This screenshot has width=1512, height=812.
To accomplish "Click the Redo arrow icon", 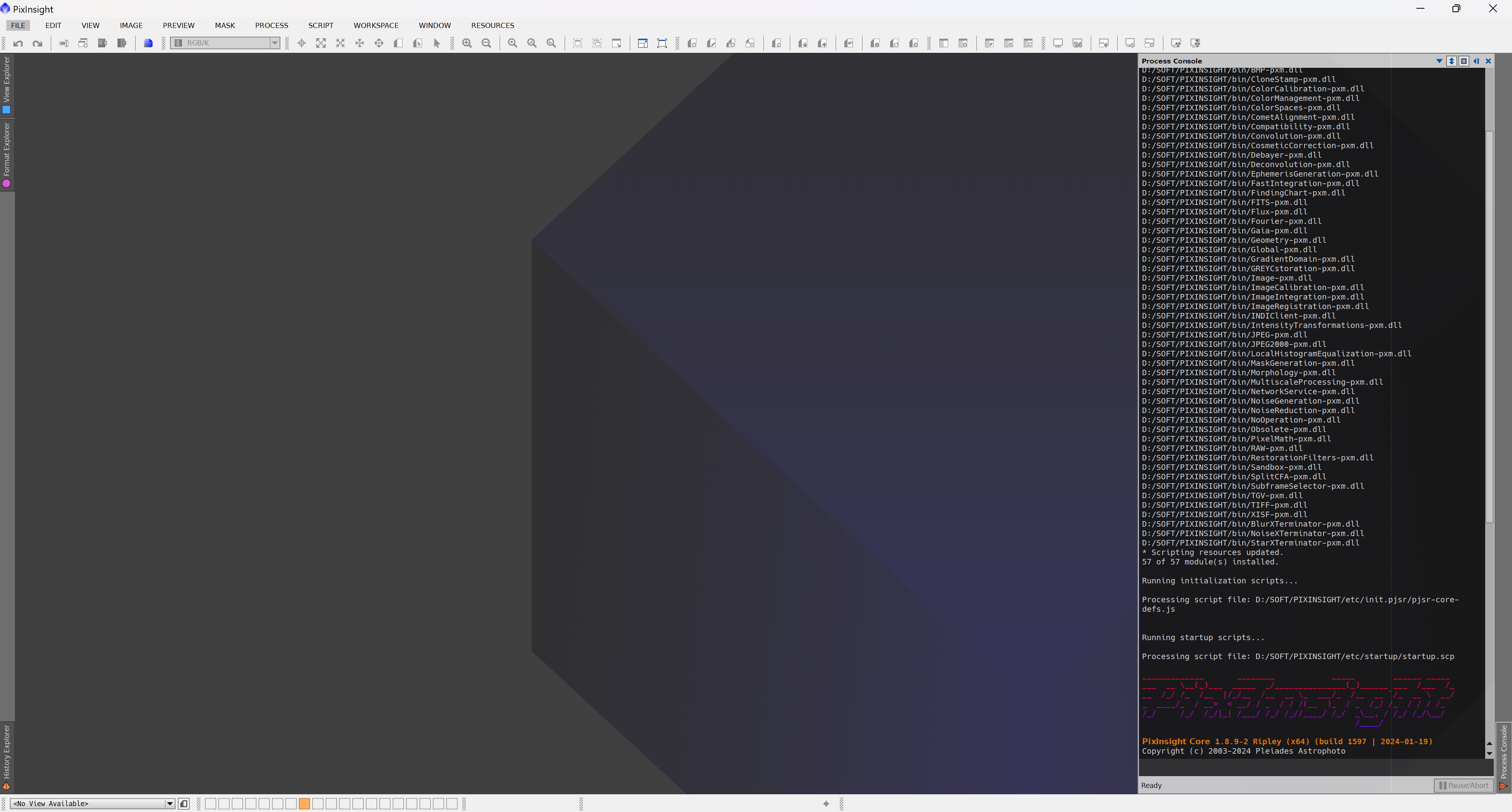I will [37, 43].
